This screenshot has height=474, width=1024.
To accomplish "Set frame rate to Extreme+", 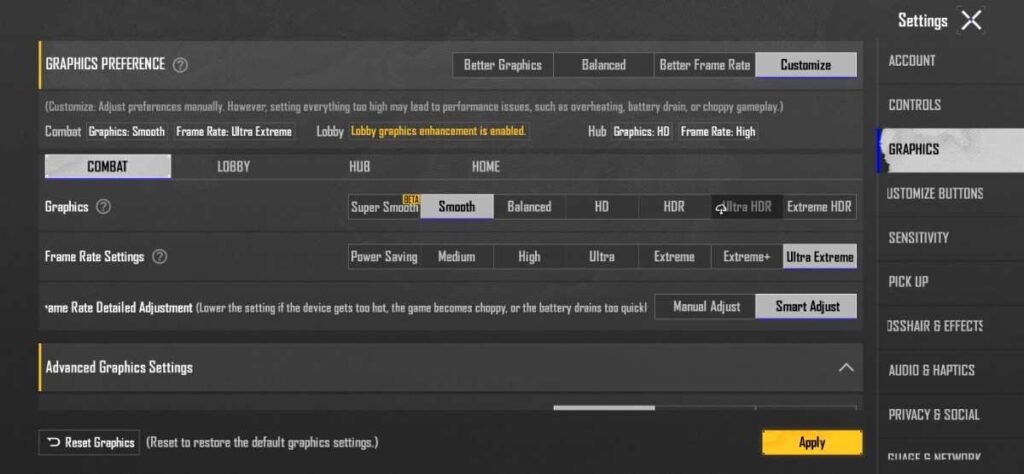I will pos(746,257).
